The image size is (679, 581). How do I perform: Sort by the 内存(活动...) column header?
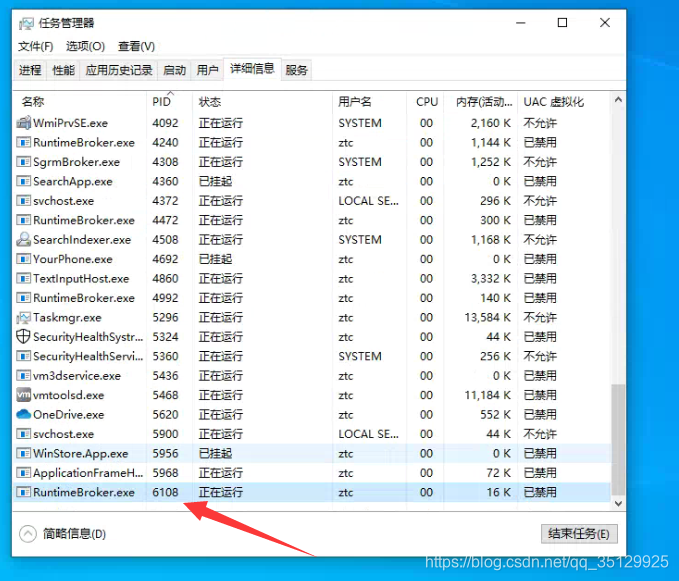pos(481,102)
